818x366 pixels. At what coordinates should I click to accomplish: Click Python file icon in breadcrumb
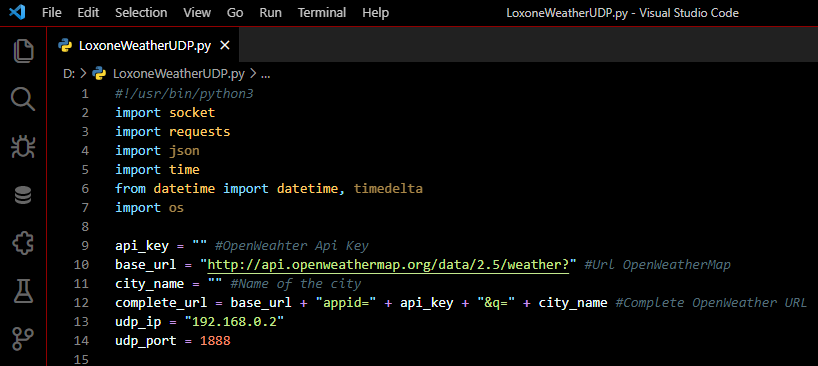99,74
